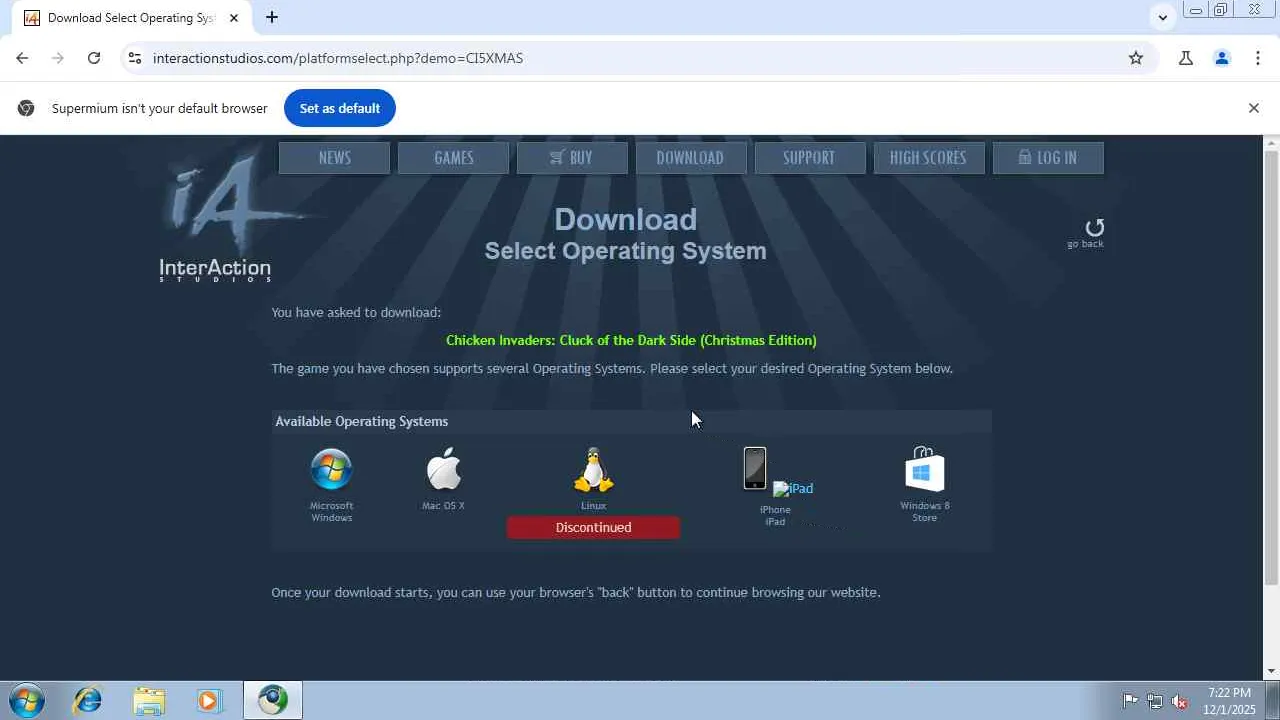
Task: Open the DOWNLOAD menu item
Action: point(691,158)
